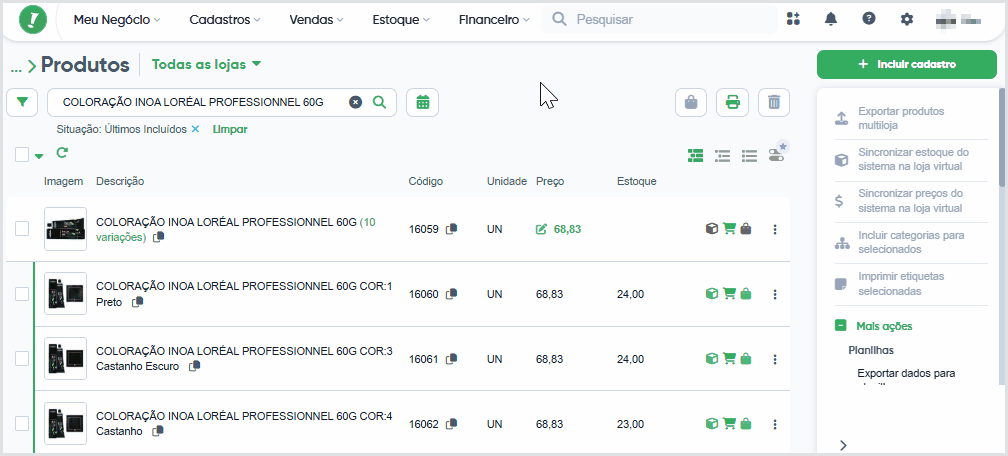Open the Financeiro menu

494,20
